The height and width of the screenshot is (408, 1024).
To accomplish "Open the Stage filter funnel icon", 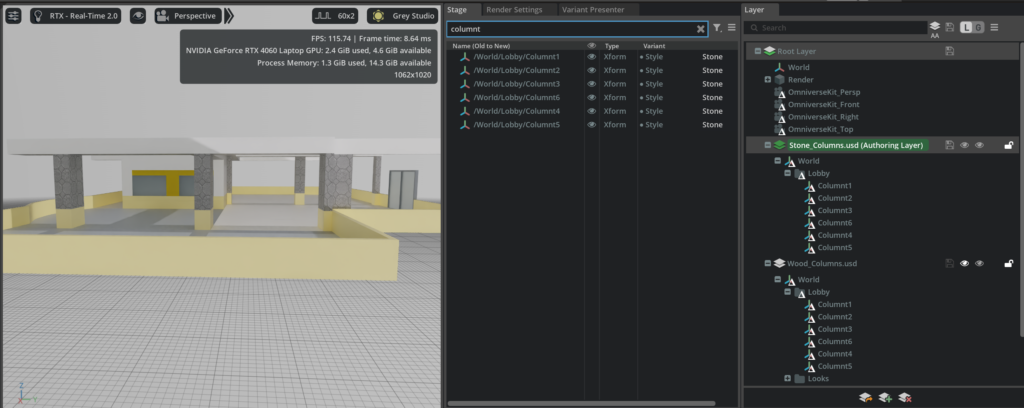I will coord(717,29).
